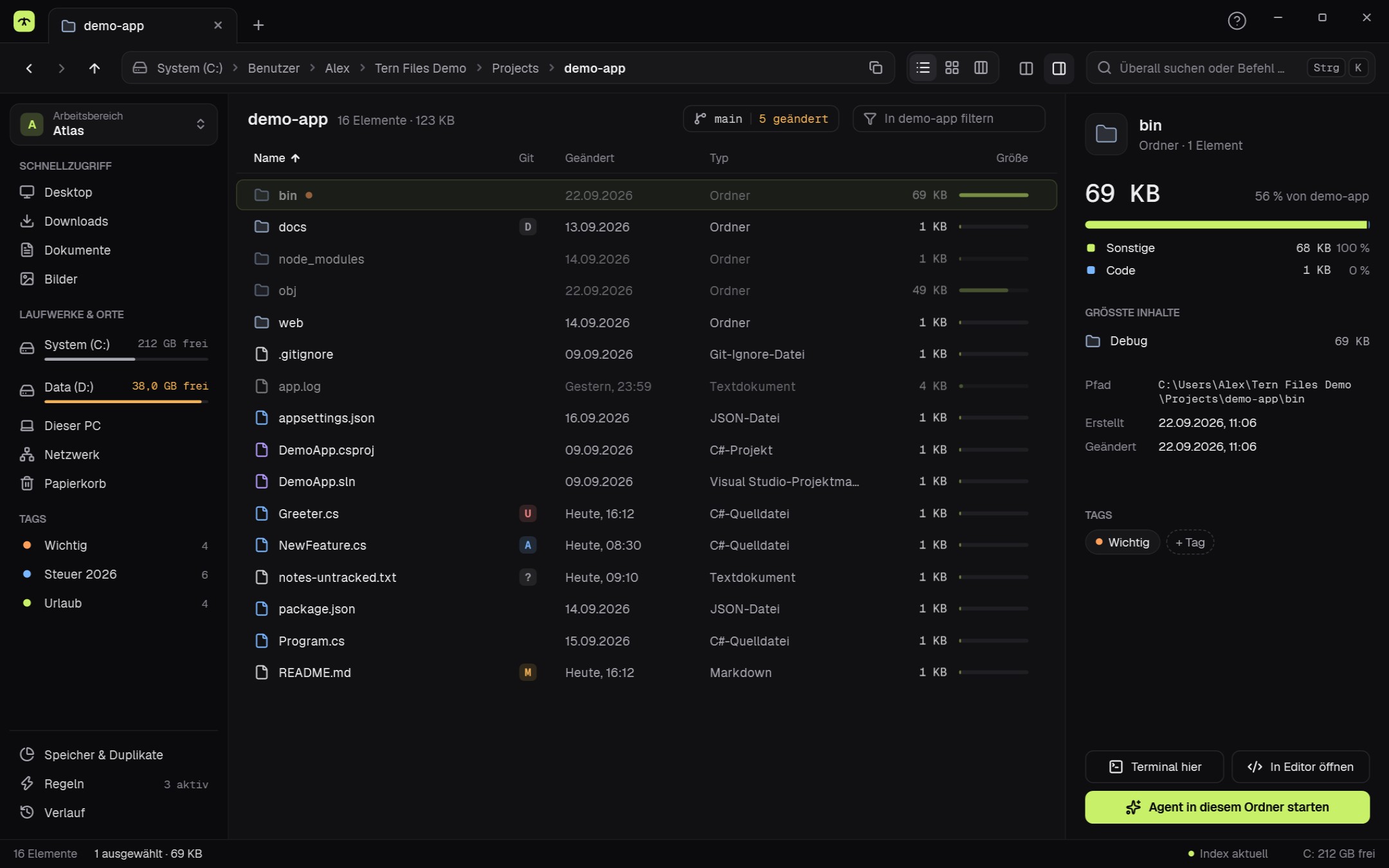
Task: Select the demo-app tab
Action: pos(143,26)
